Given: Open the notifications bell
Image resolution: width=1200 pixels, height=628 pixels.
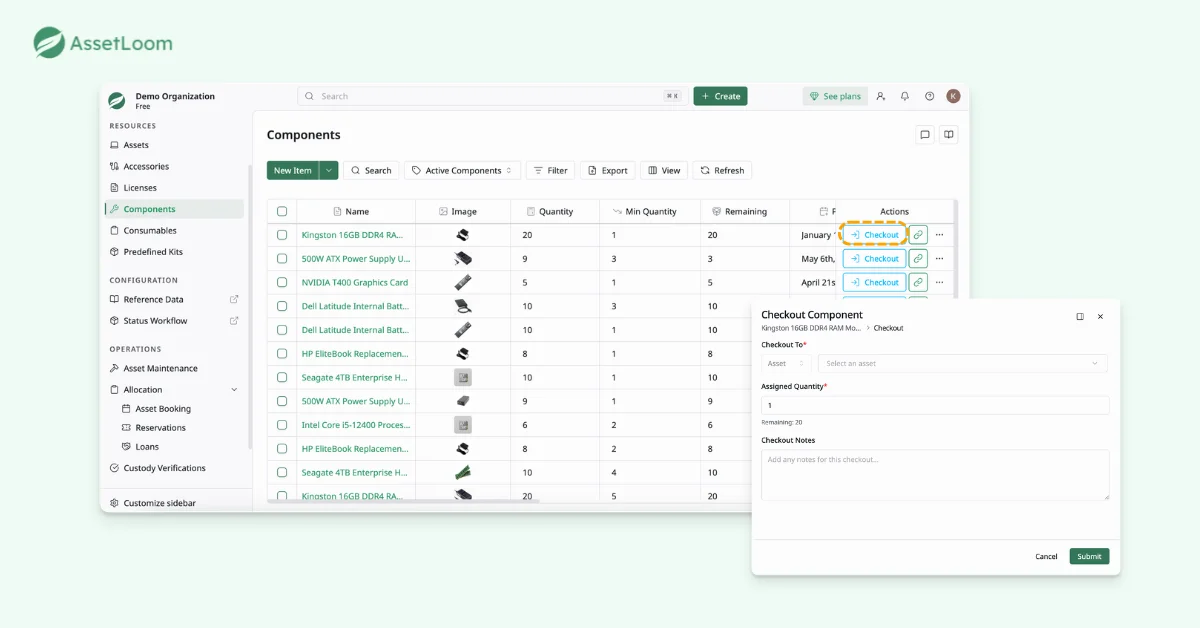Looking at the screenshot, I should [905, 96].
